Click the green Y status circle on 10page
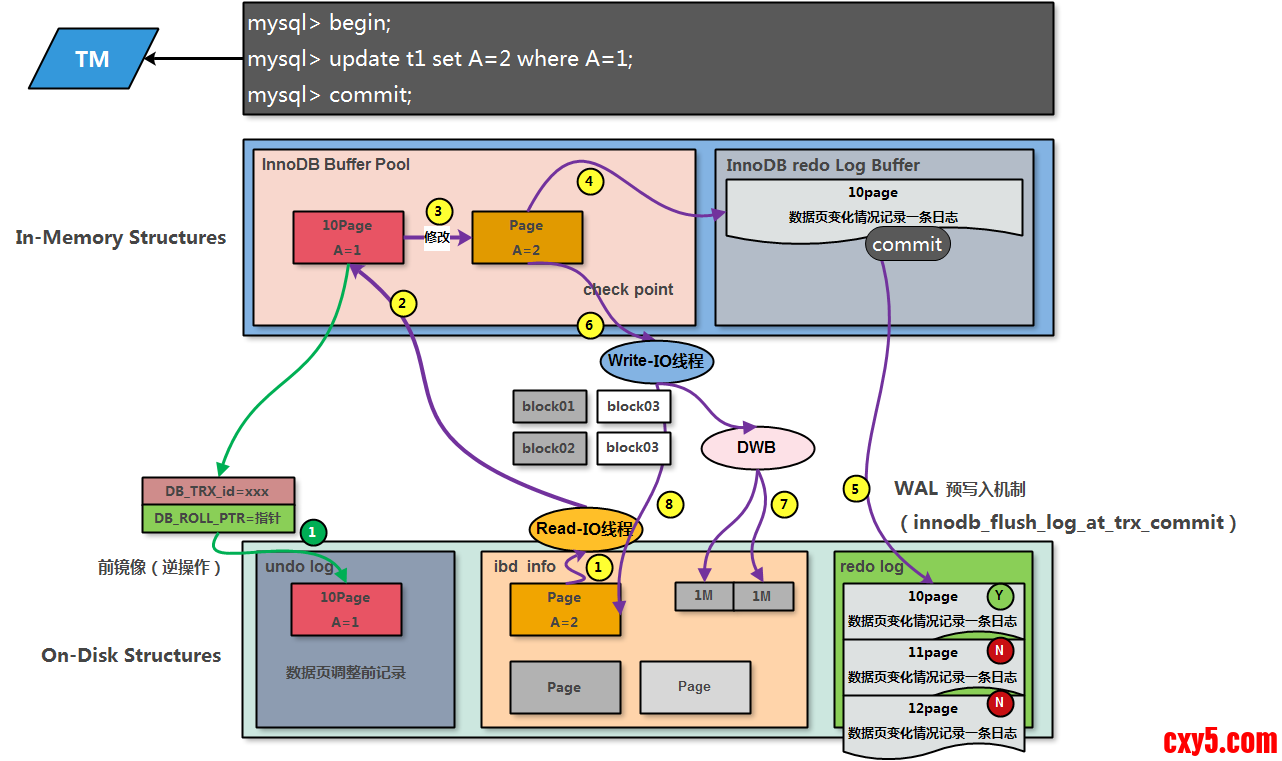 [x=999, y=597]
